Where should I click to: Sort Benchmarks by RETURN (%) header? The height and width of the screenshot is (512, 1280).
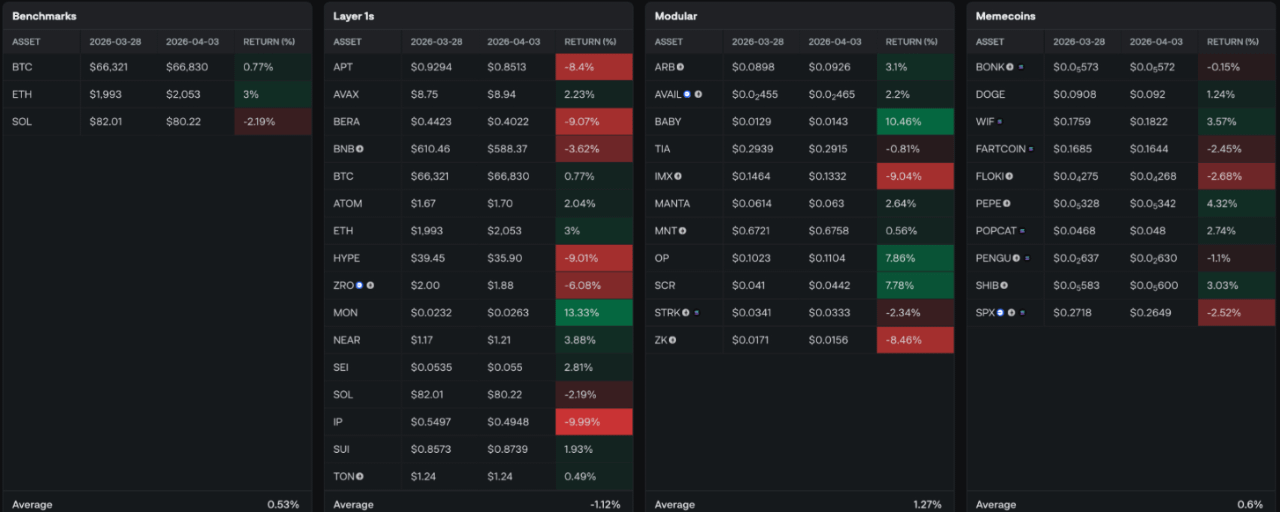point(269,42)
